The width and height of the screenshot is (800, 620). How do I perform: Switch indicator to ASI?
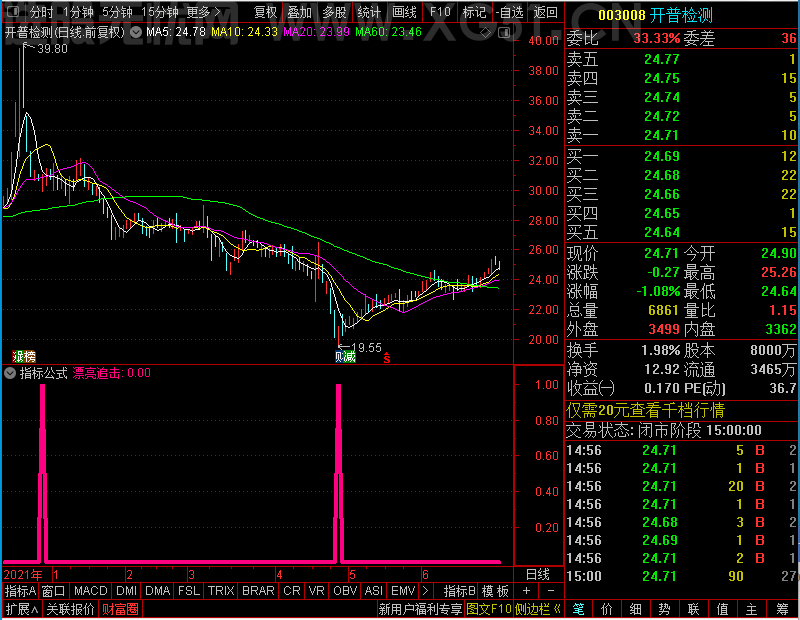374,591
